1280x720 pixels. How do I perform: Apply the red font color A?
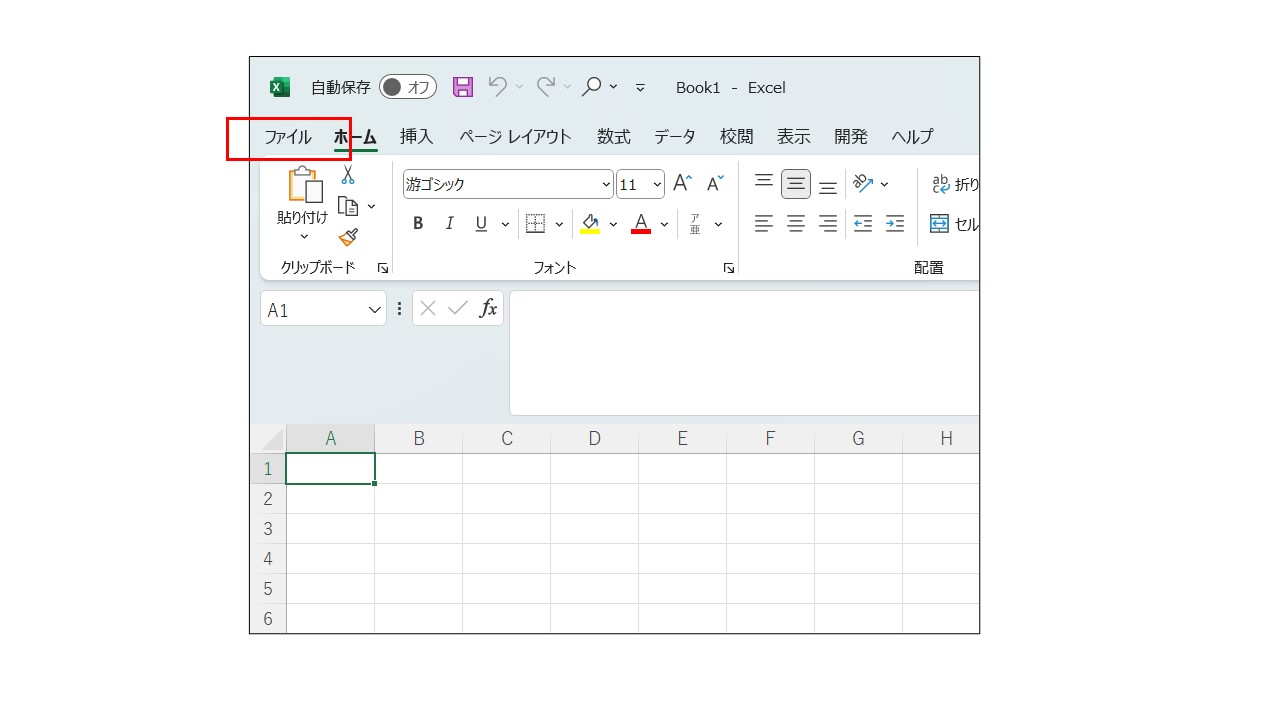click(x=641, y=224)
